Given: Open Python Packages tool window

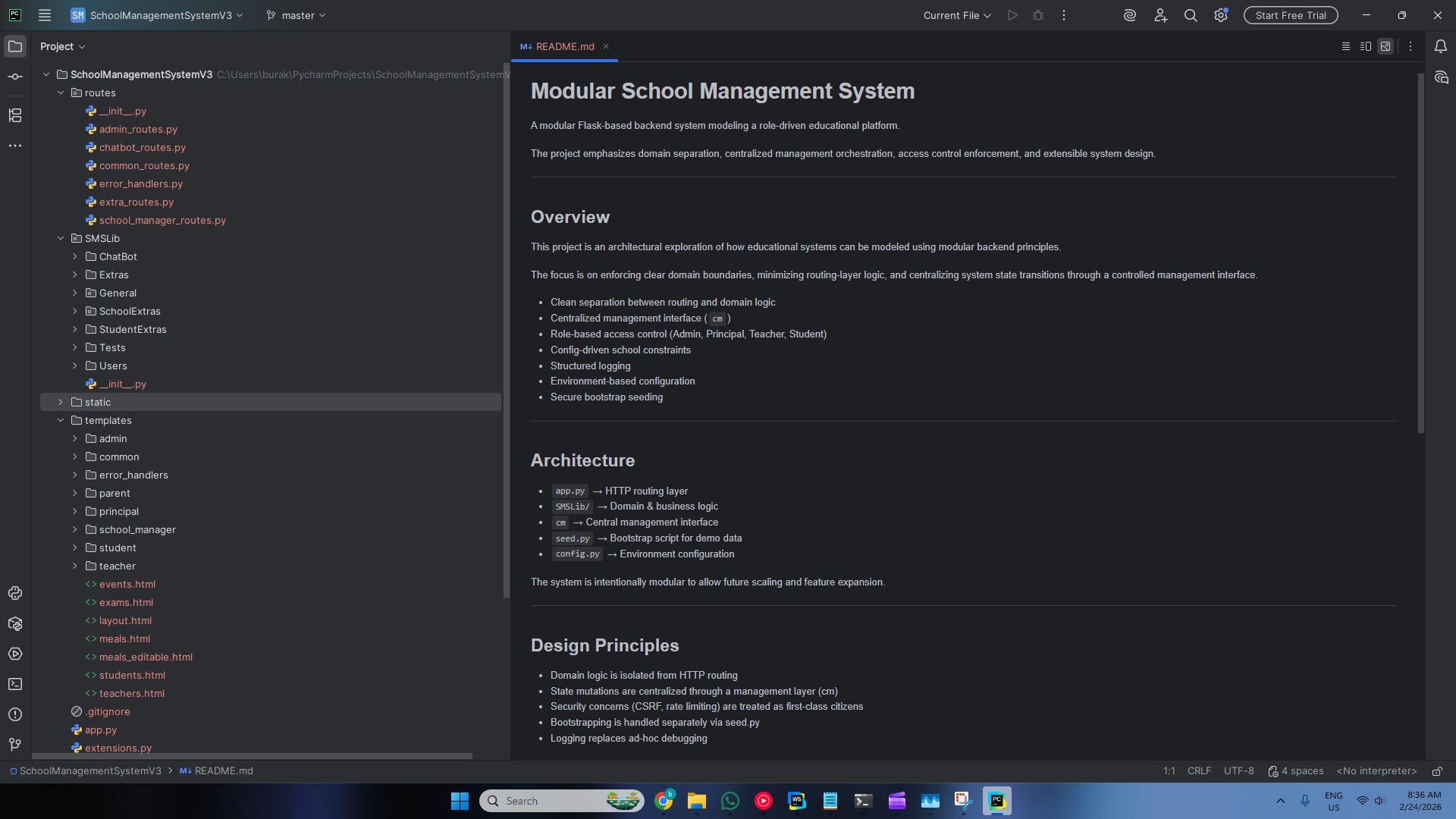Looking at the screenshot, I should pos(15,623).
